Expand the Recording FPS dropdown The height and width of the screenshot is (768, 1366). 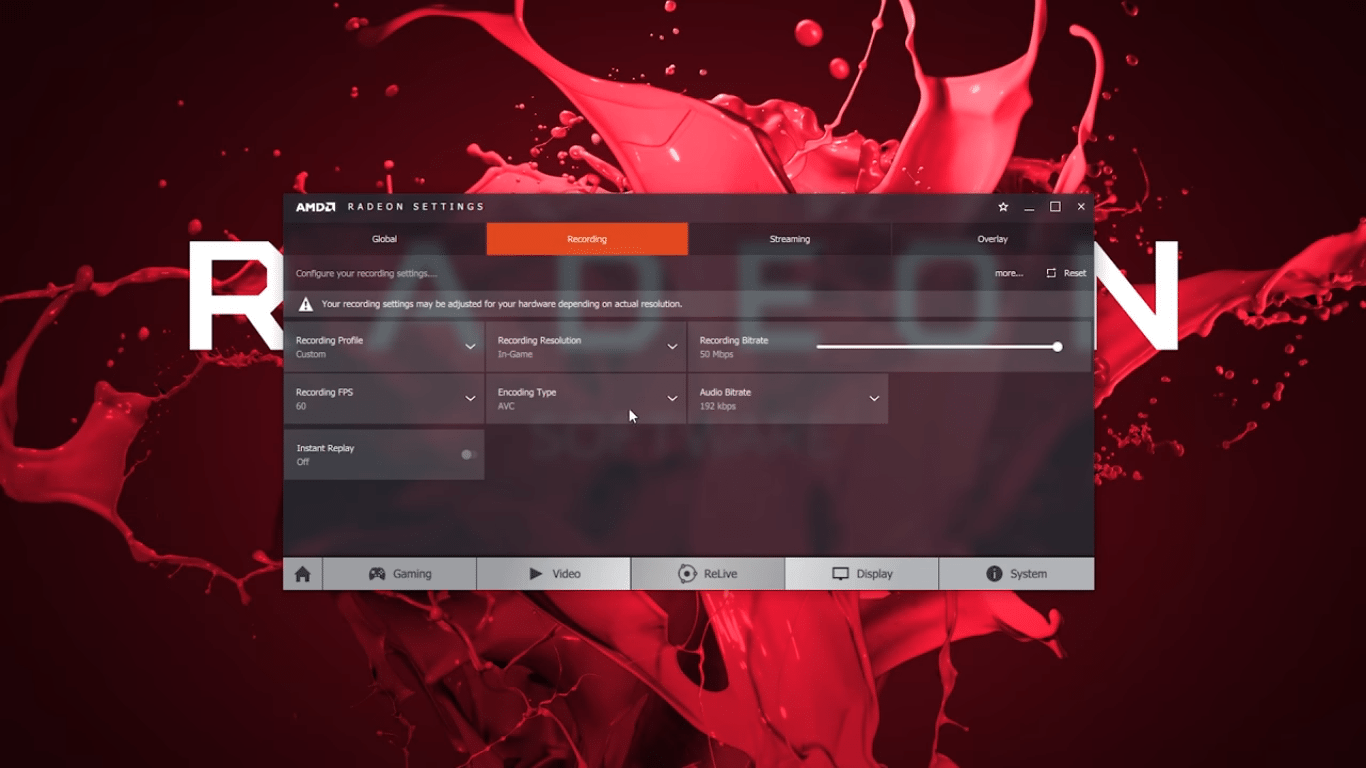point(384,399)
